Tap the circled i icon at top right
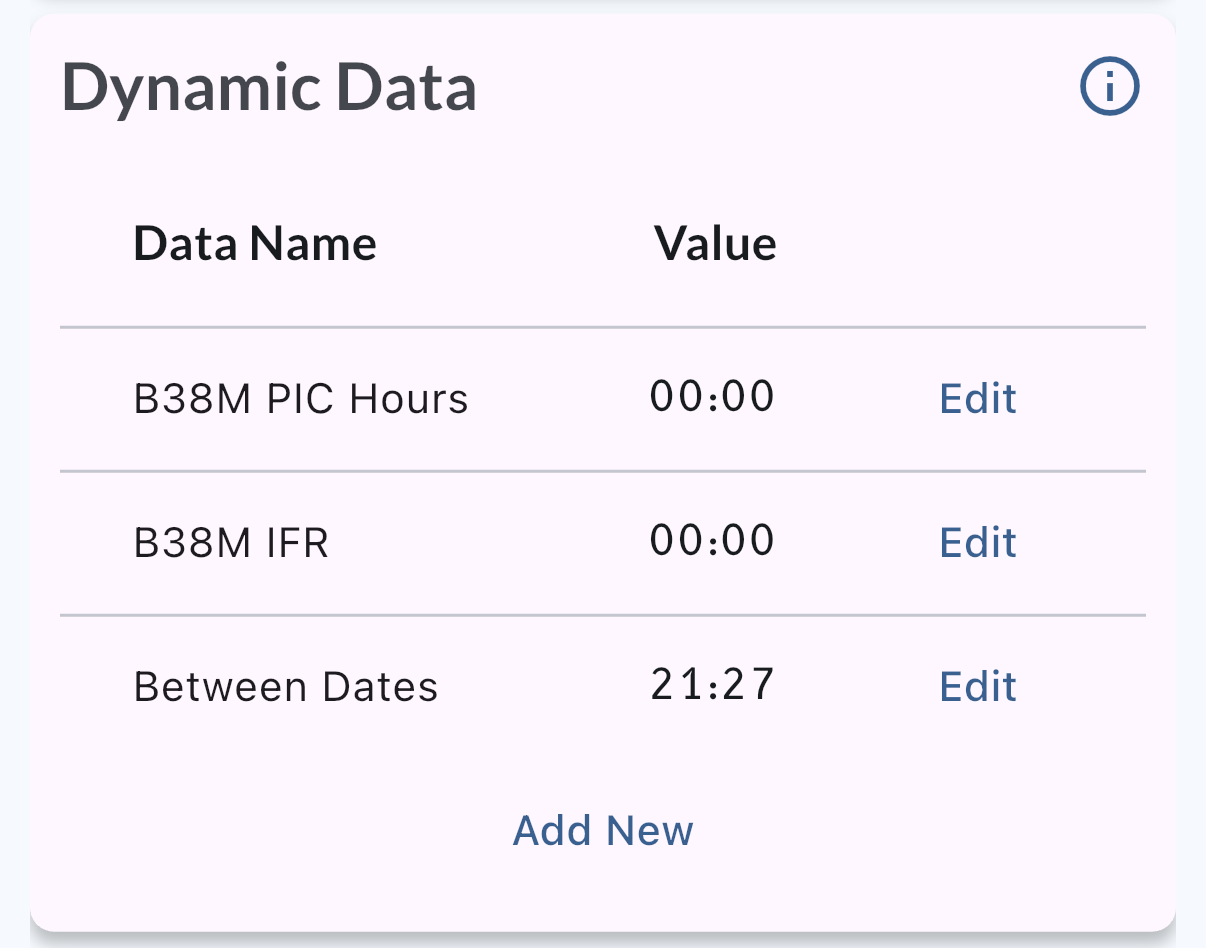This screenshot has width=1206, height=948. [1109, 88]
